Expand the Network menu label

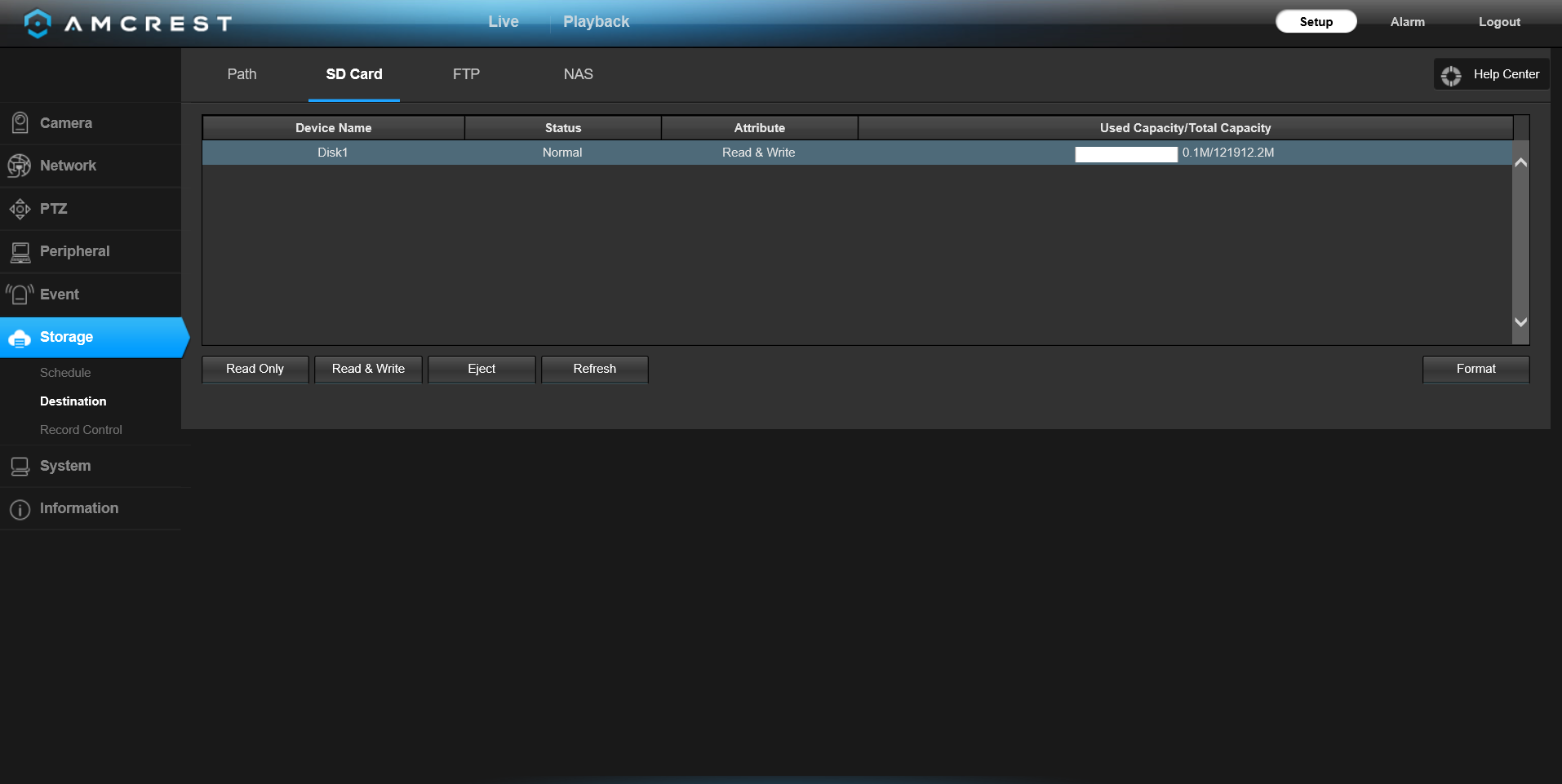tap(68, 166)
